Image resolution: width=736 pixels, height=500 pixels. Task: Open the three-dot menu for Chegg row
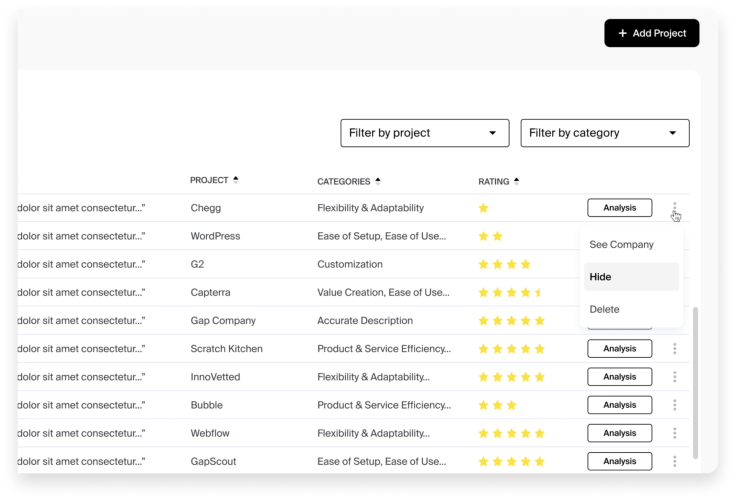click(675, 208)
